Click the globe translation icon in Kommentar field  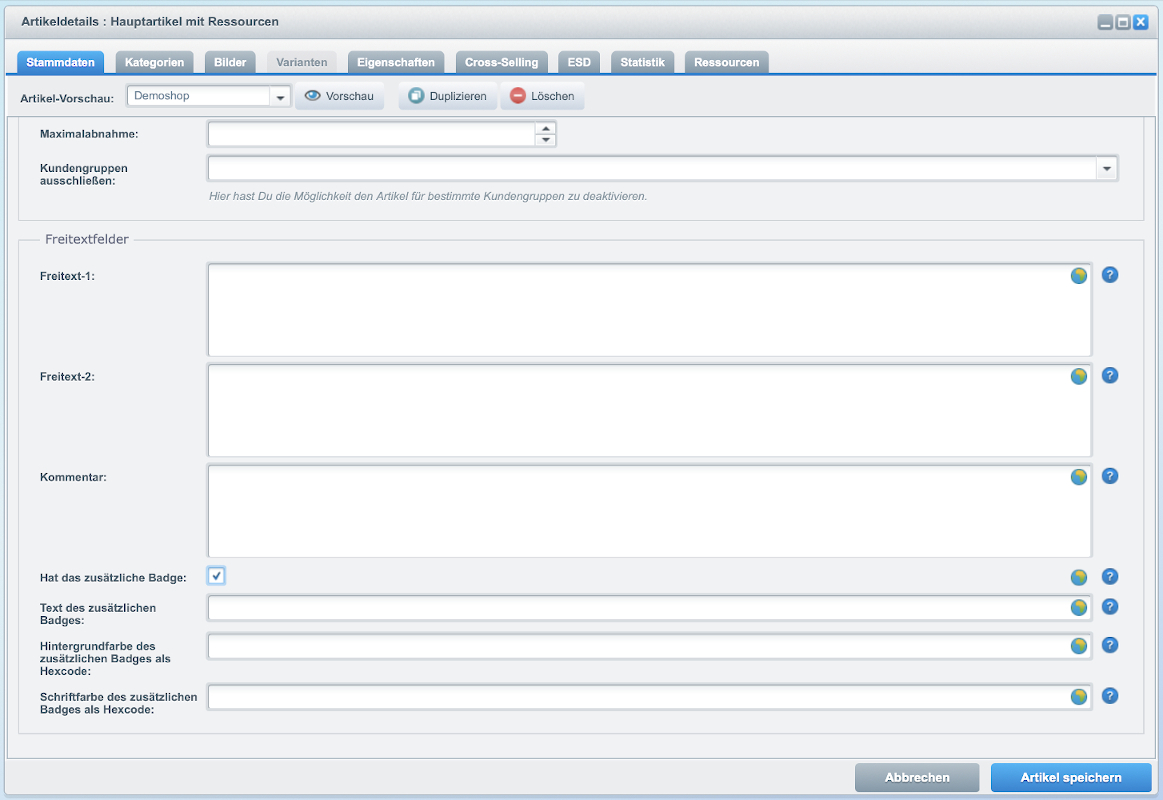1079,477
